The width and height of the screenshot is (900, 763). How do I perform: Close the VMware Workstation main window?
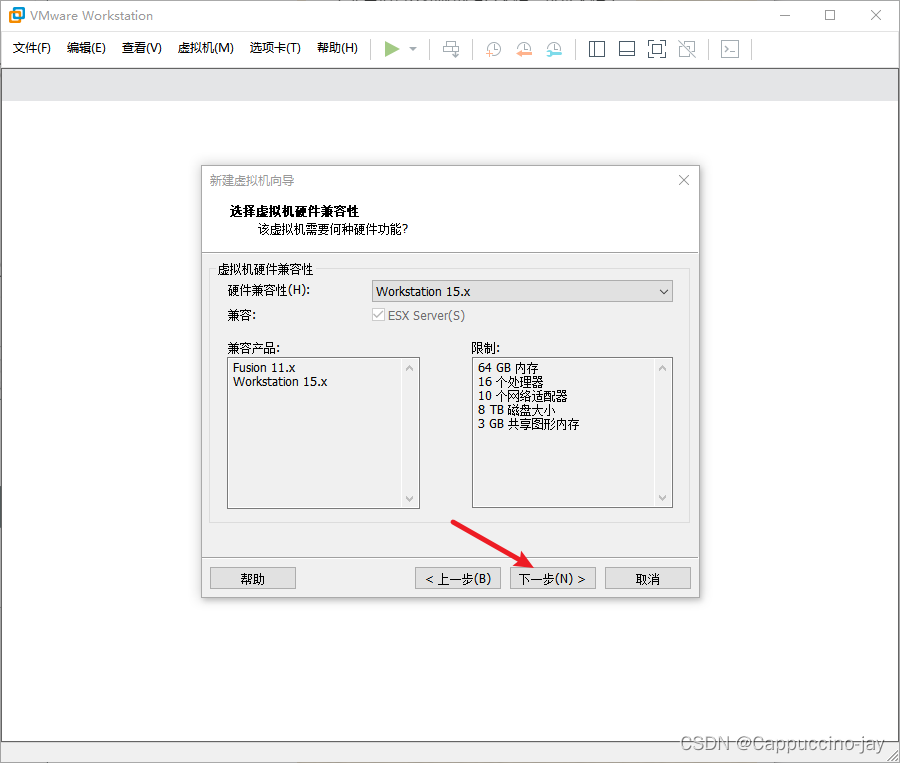pyautogui.click(x=876, y=16)
